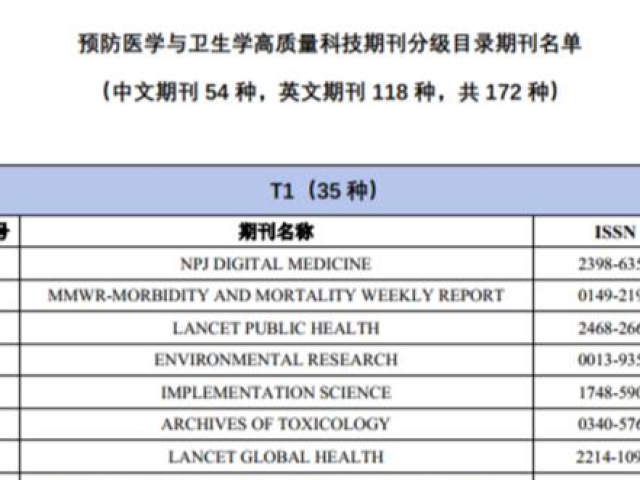Click the 期刊名称 column header
Screen dimensions: 640x480
pos(276,232)
